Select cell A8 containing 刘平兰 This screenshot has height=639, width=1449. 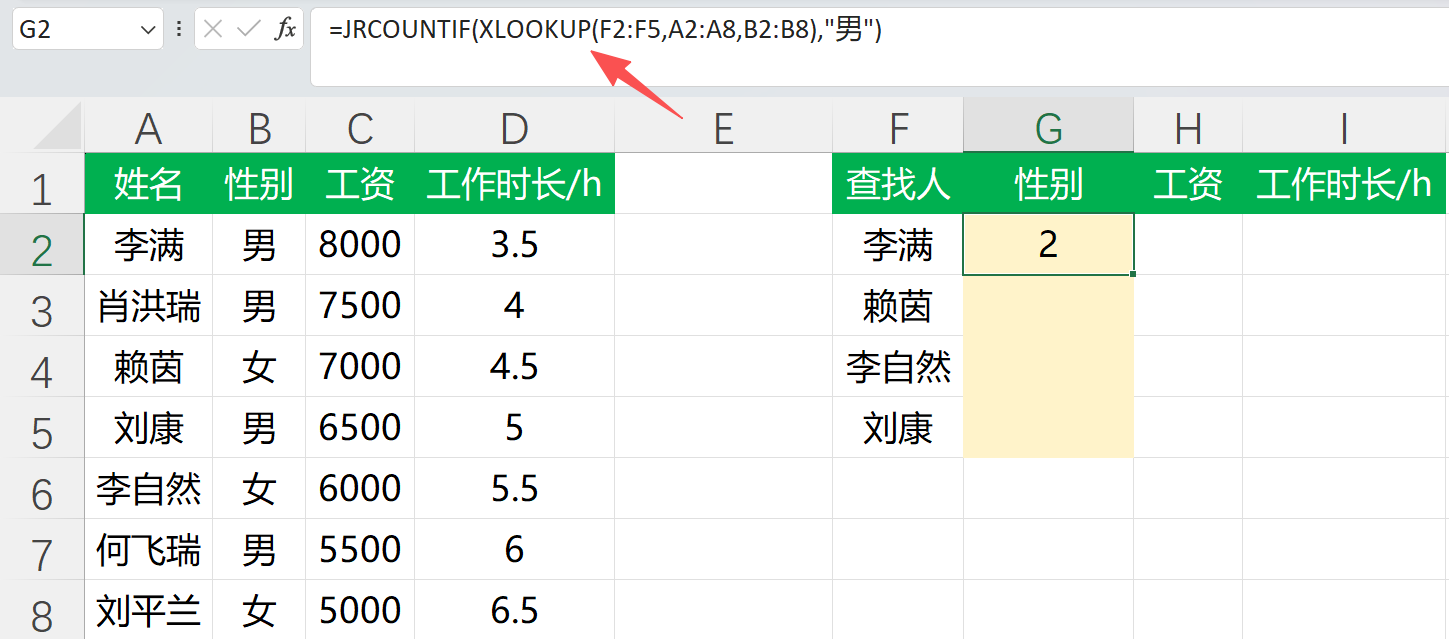tap(148, 610)
